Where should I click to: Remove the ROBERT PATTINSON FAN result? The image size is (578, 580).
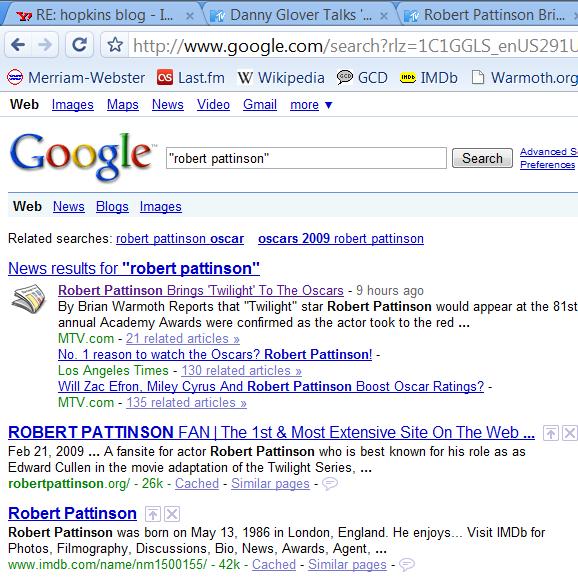pos(570,433)
